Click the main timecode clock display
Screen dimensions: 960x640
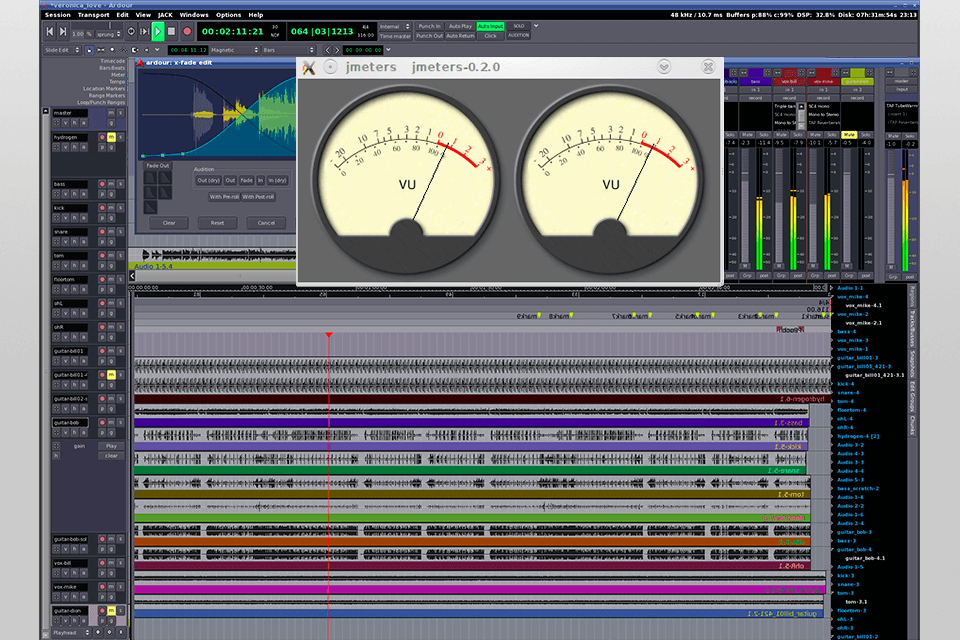(233, 31)
